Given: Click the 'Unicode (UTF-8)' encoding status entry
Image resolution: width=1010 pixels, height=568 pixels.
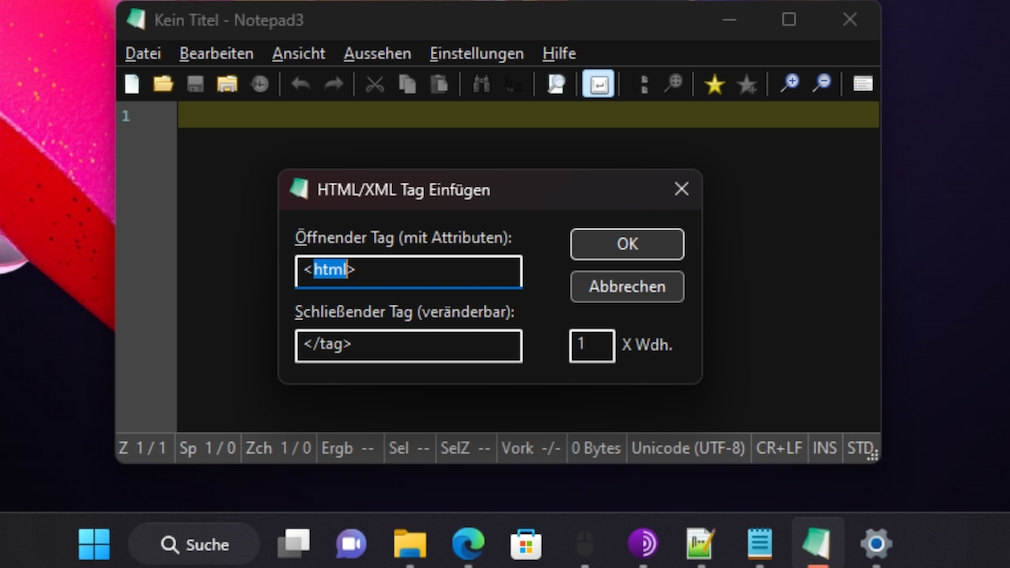Looking at the screenshot, I should pyautogui.click(x=688, y=448).
